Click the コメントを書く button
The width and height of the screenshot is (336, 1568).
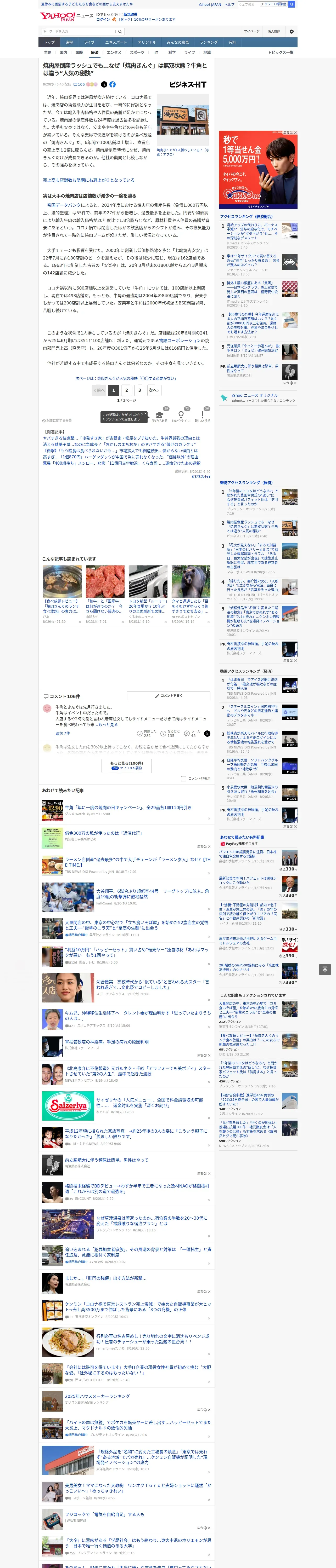point(168,696)
